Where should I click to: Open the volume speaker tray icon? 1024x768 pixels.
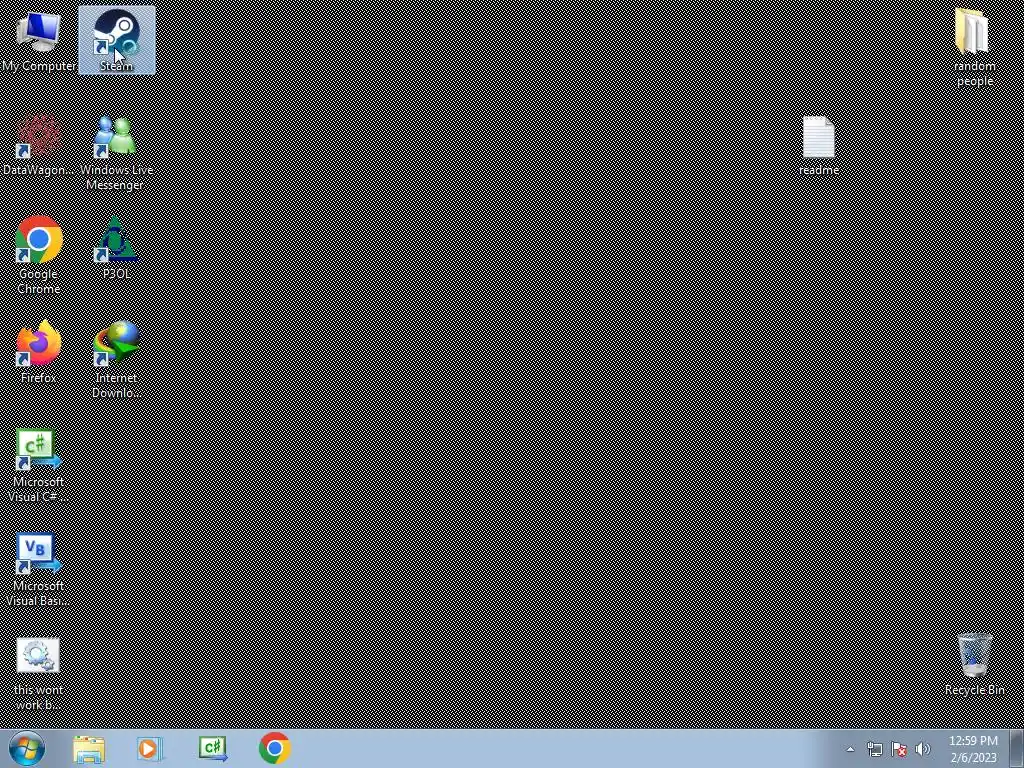923,749
